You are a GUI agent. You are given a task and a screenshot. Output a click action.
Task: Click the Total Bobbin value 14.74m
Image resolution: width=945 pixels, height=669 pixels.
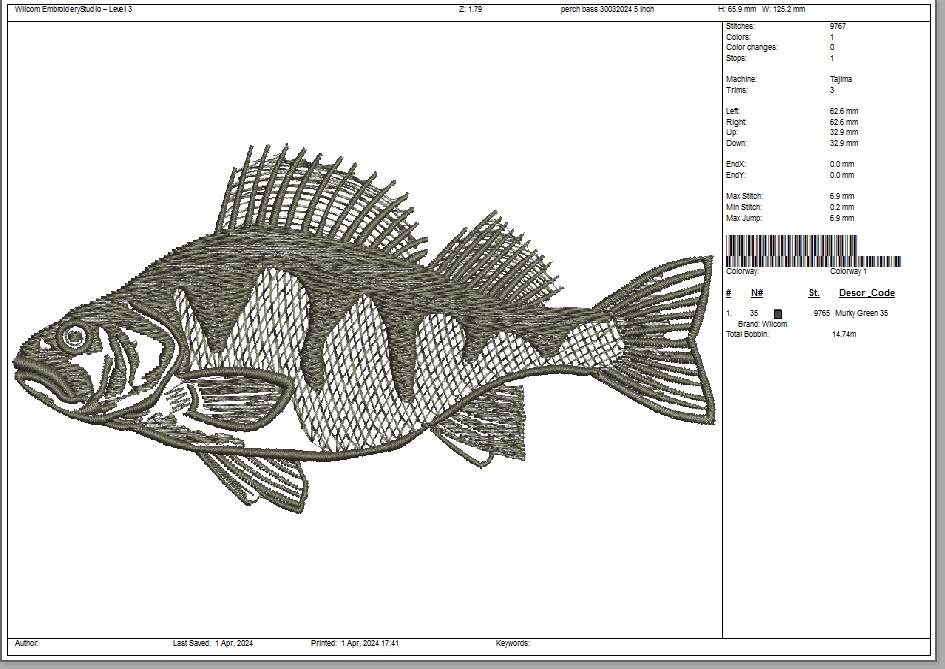(843, 333)
